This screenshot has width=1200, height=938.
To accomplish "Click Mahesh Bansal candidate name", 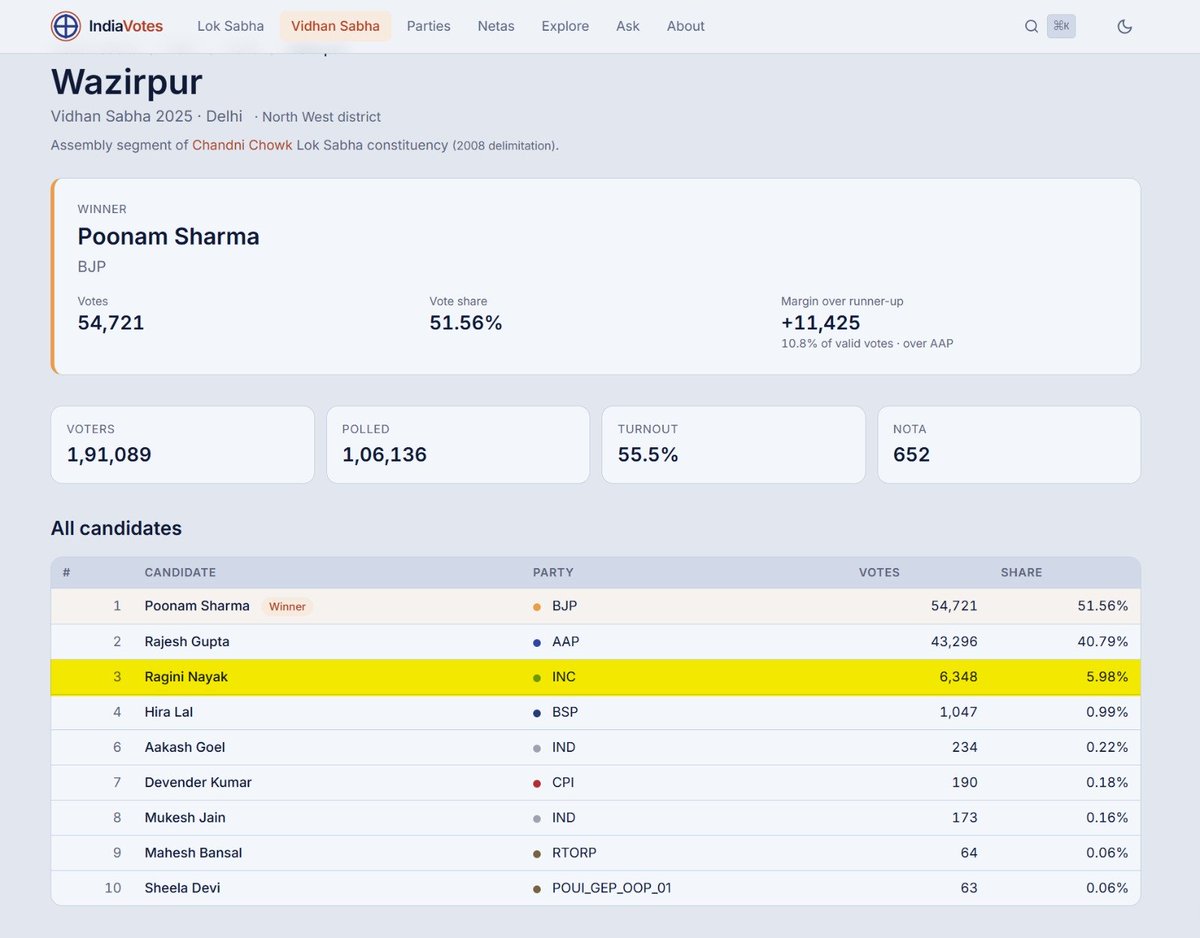I will pos(193,853).
